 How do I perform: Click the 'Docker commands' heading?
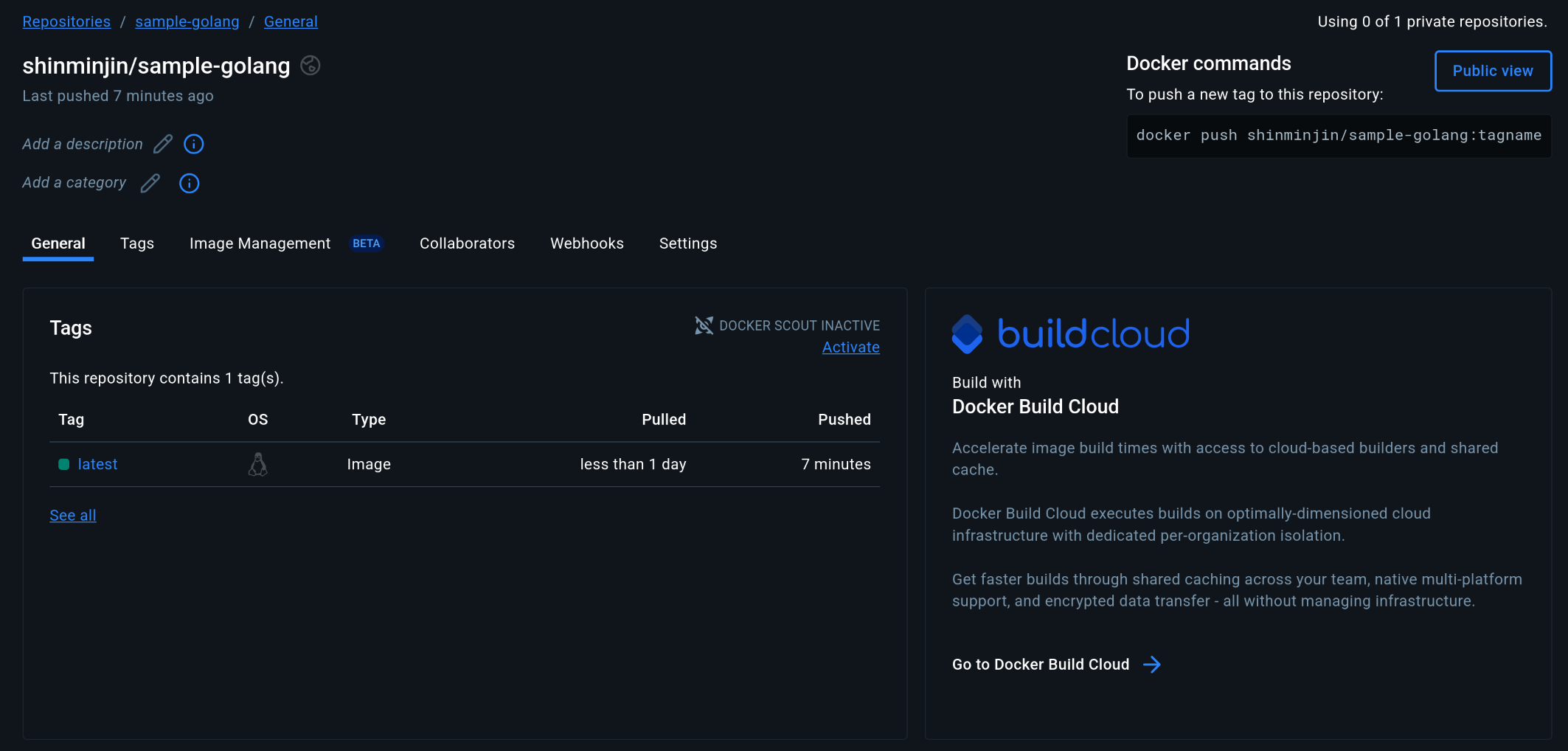[1209, 63]
